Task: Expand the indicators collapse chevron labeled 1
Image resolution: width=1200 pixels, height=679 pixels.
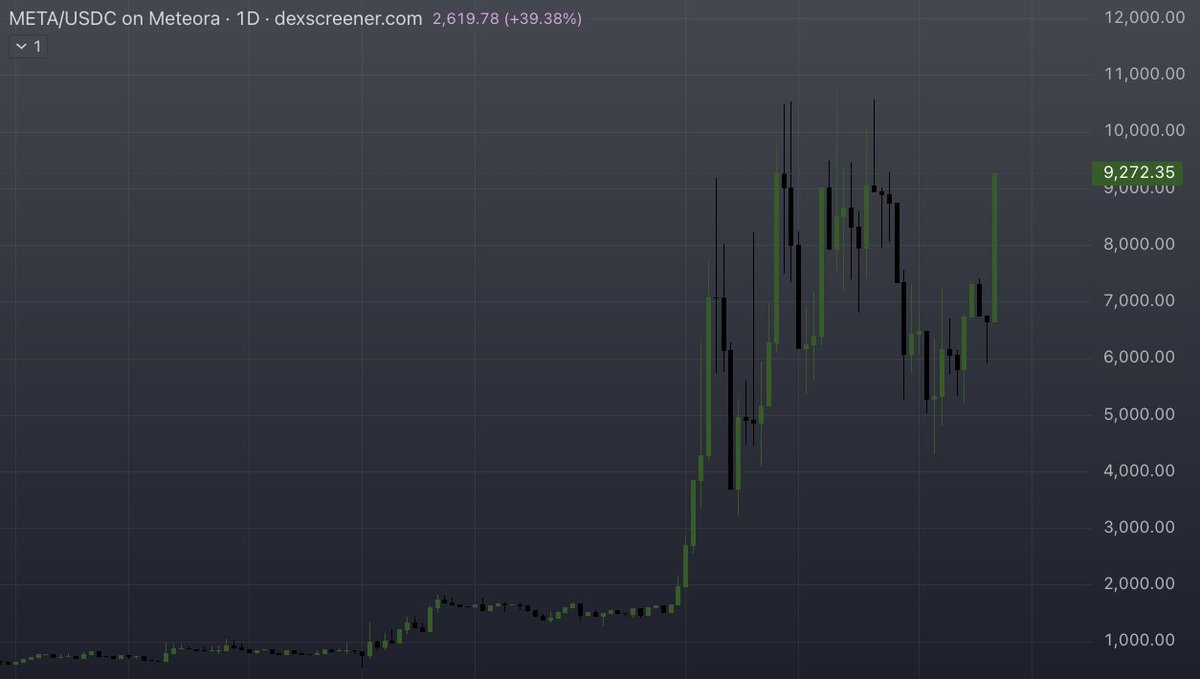Action: click(x=29, y=47)
